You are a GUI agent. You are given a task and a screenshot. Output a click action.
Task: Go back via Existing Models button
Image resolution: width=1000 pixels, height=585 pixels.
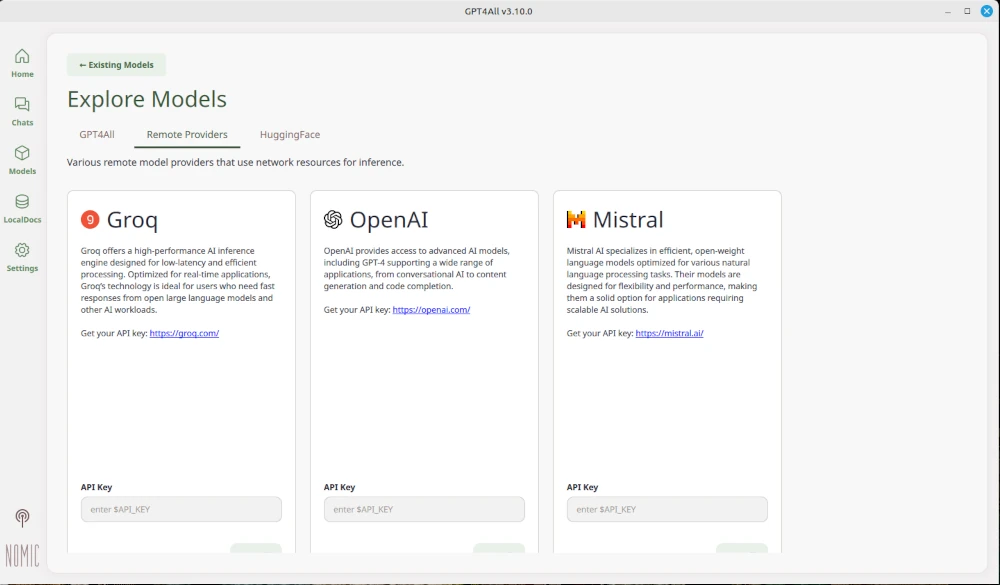point(116,64)
